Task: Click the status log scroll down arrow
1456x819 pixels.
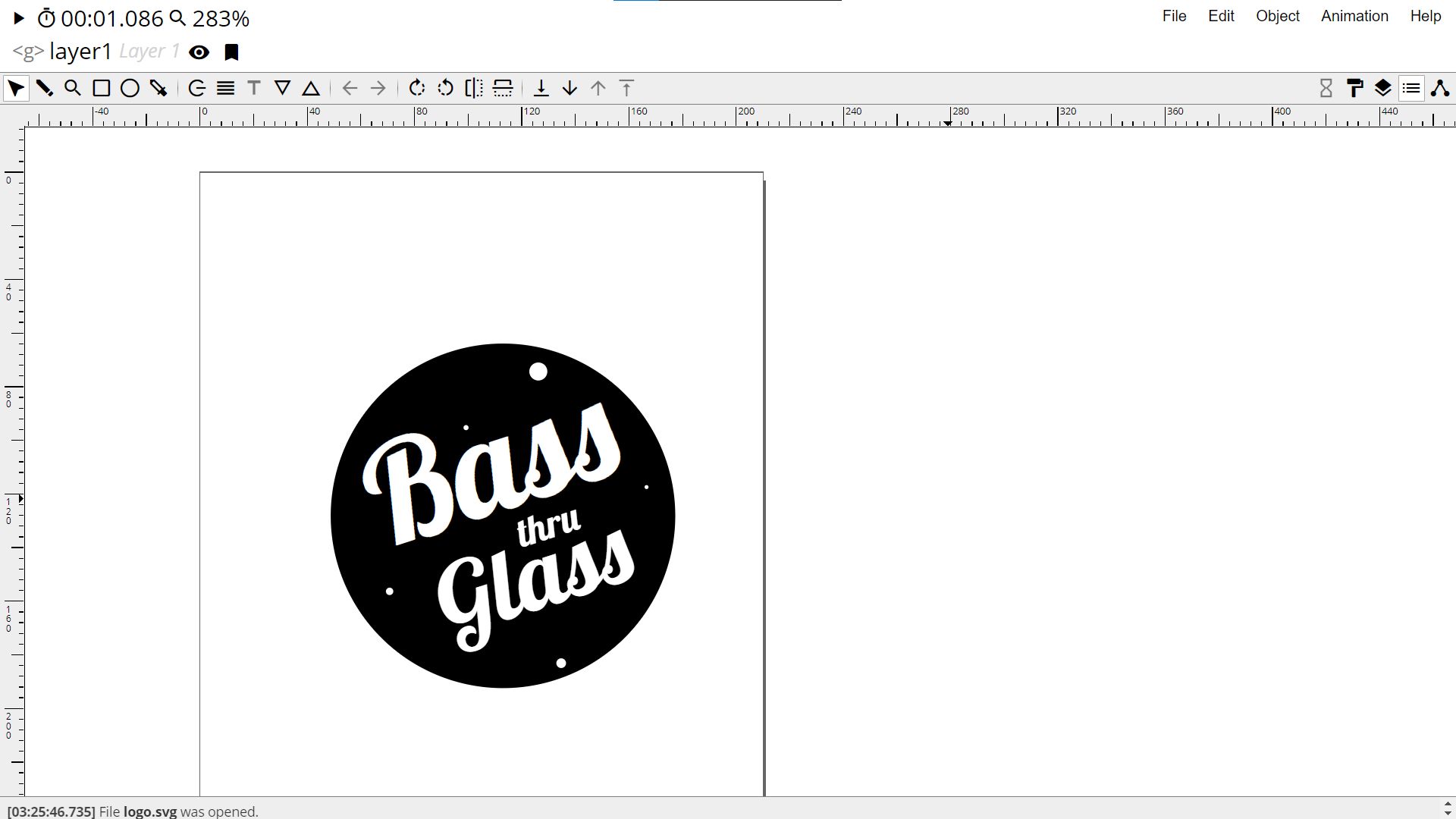Action: [1447, 814]
